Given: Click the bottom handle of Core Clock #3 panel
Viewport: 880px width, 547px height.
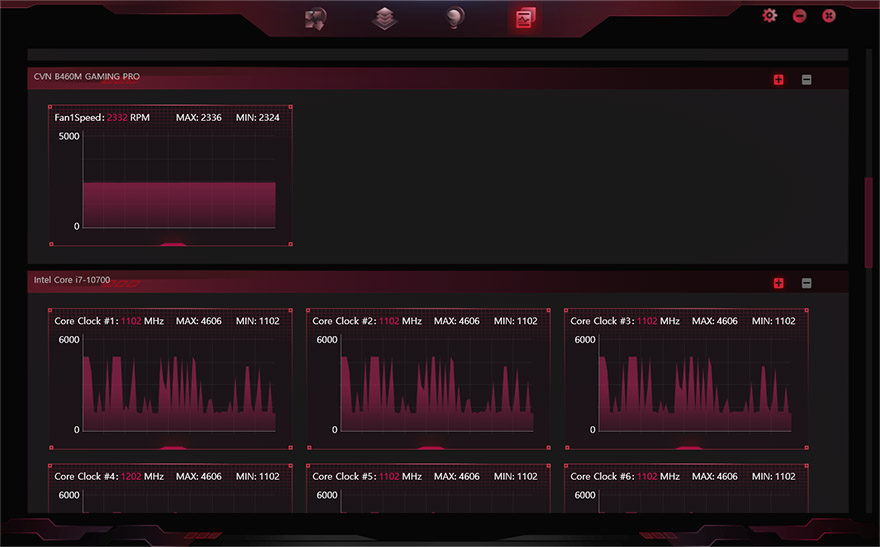Looking at the screenshot, I should click(689, 447).
